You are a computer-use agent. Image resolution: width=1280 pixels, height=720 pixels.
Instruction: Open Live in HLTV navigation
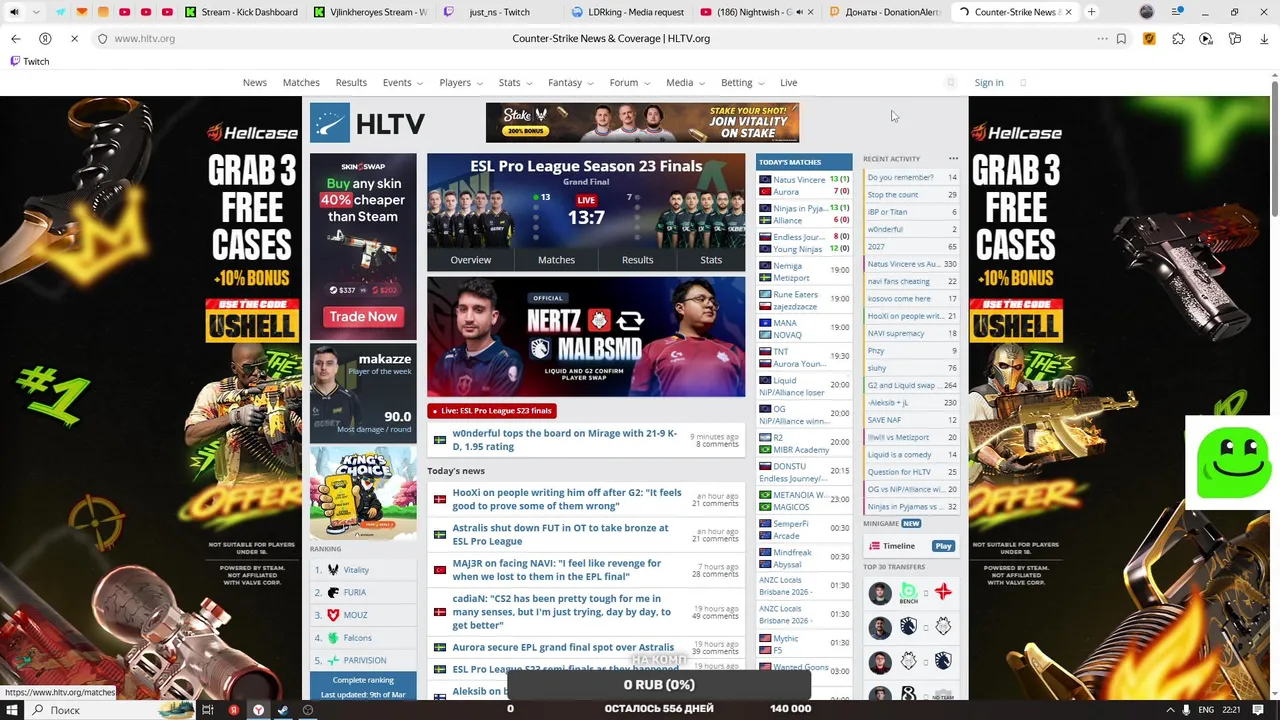pyautogui.click(x=788, y=82)
